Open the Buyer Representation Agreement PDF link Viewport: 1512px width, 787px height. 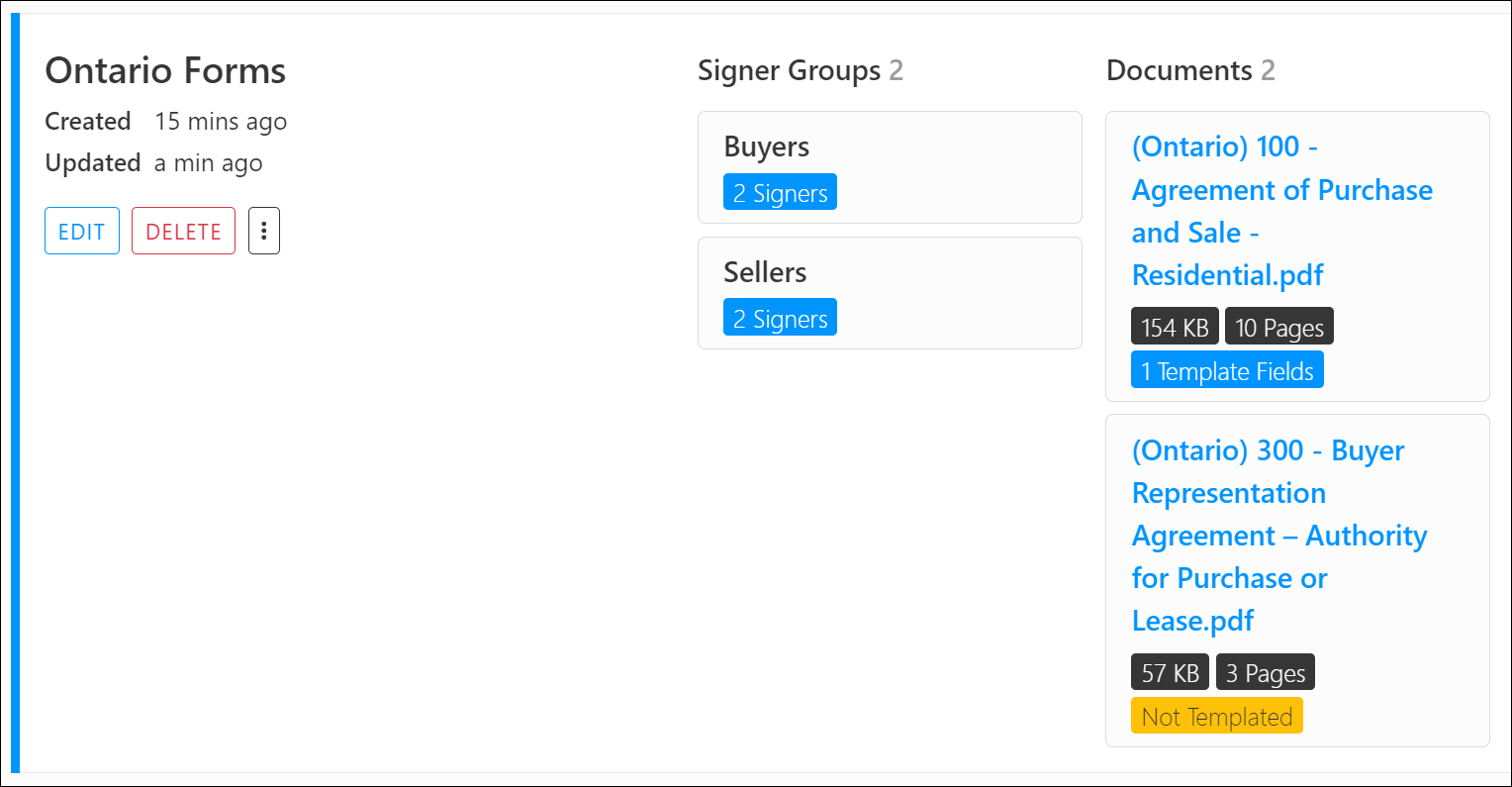point(1279,535)
